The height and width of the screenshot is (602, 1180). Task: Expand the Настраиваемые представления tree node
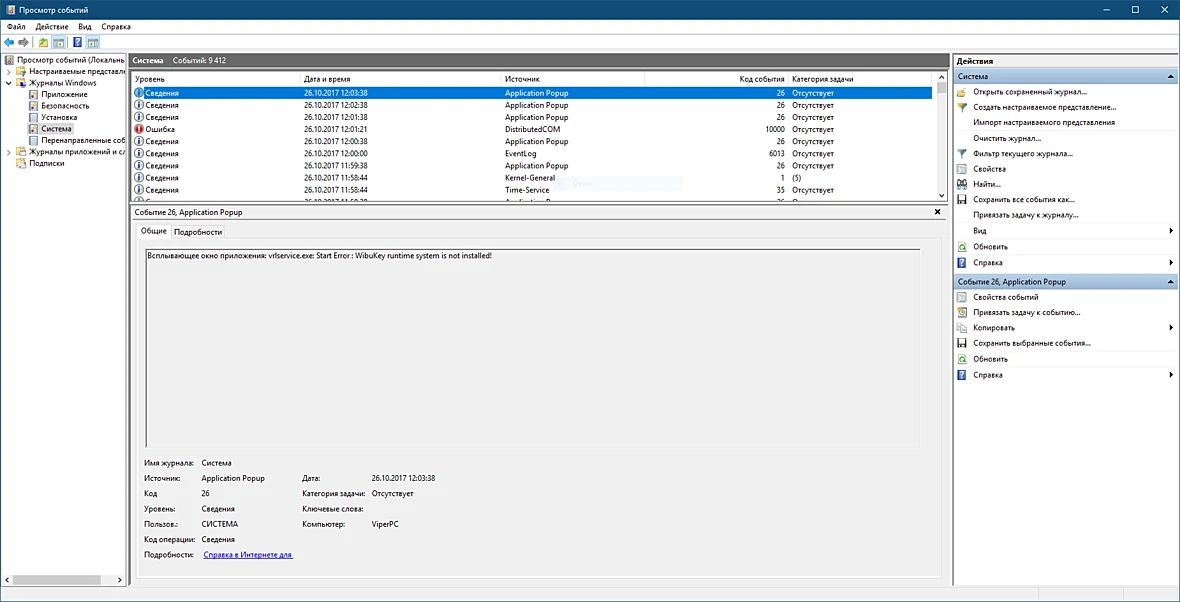[x=8, y=71]
